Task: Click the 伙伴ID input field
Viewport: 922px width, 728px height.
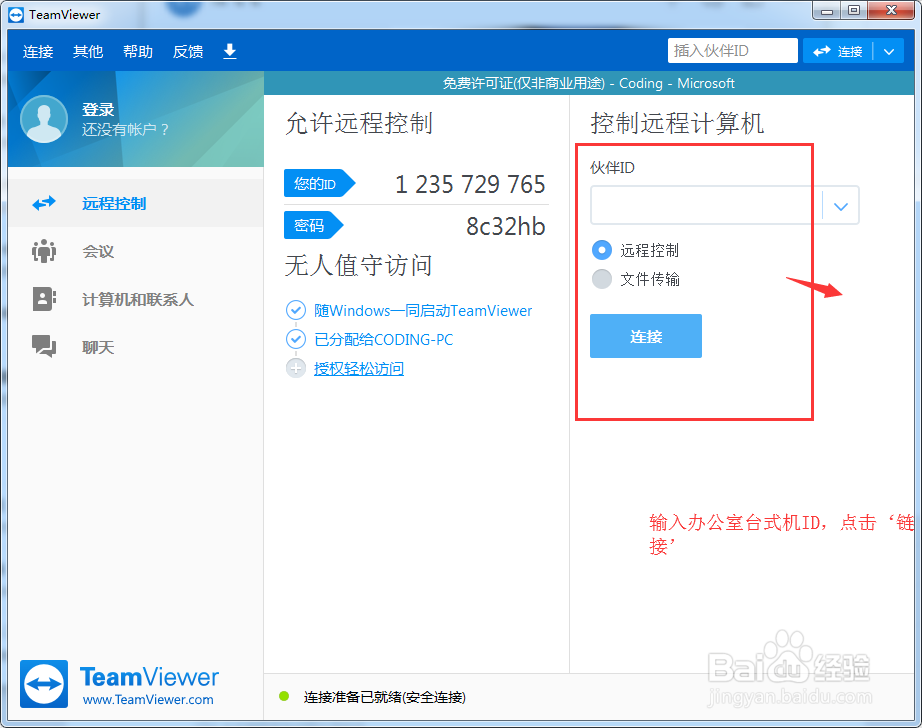Action: [x=706, y=205]
